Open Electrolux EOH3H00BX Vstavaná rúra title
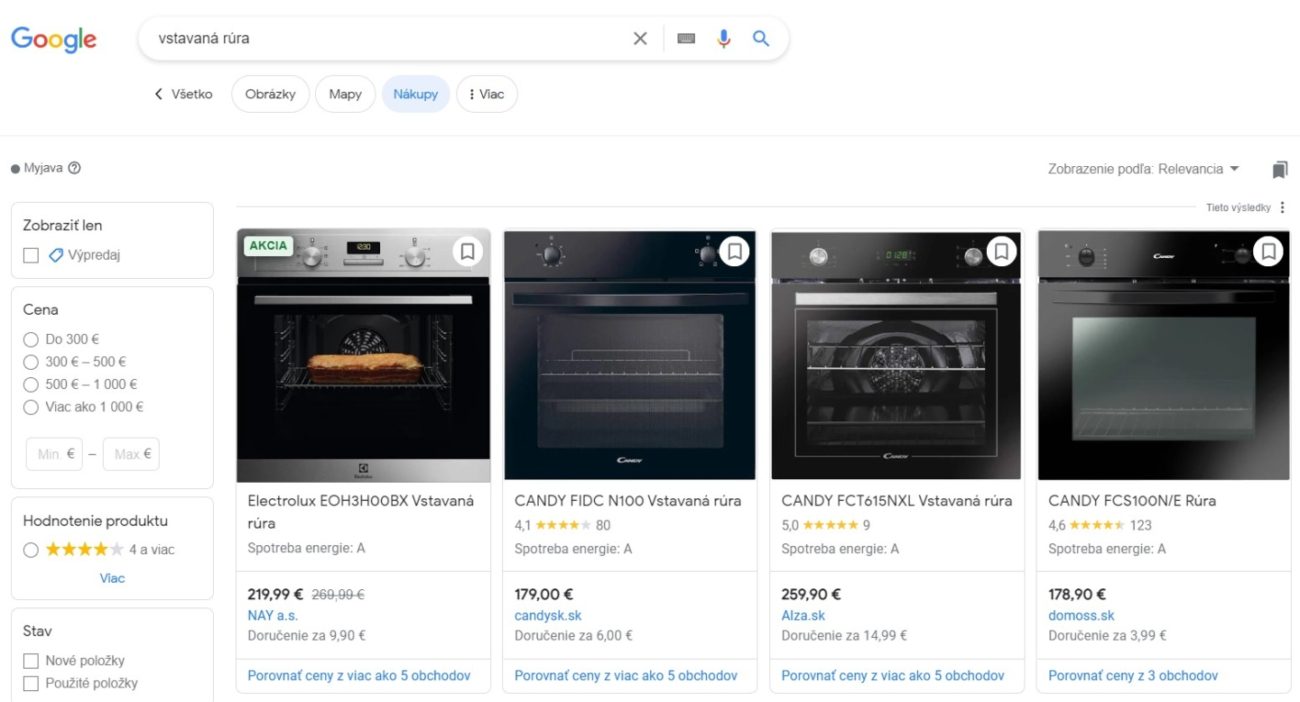1300x702 pixels. [361, 511]
